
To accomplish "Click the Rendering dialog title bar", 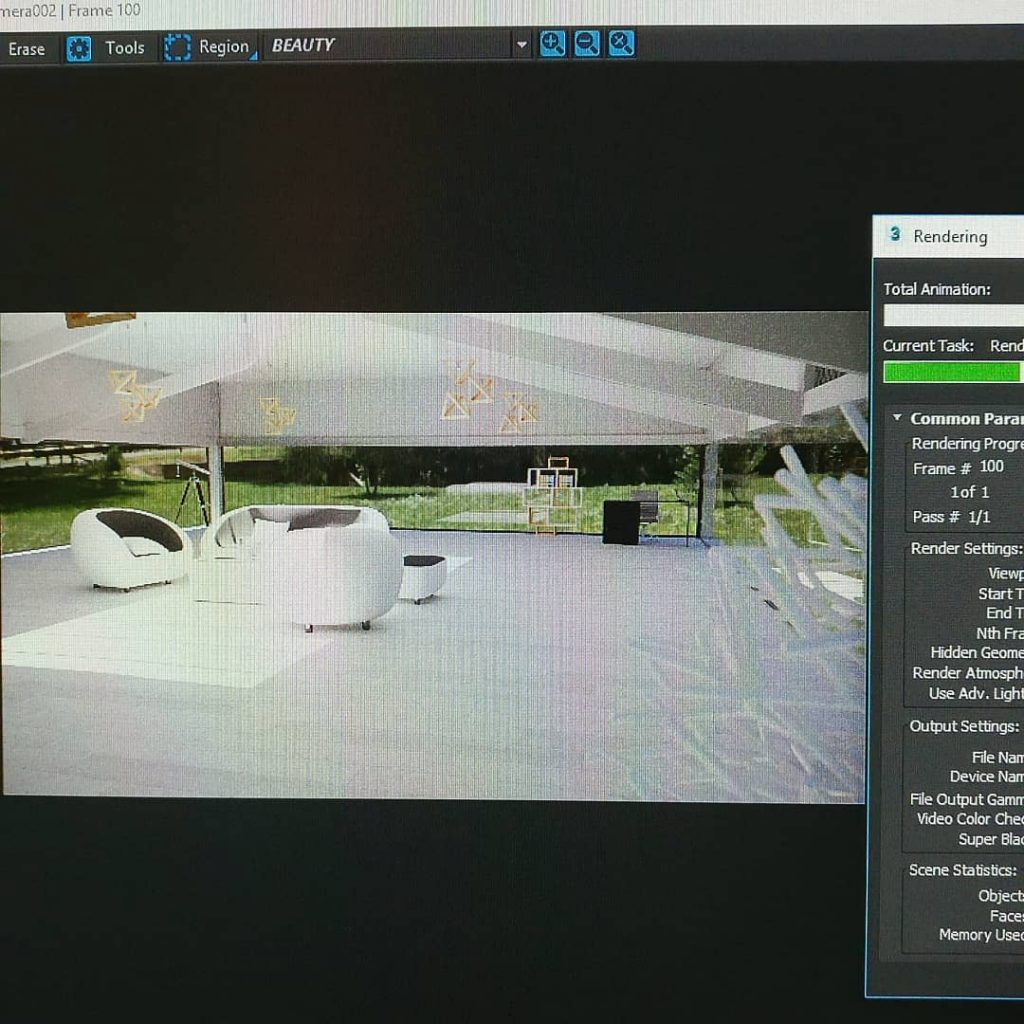I will click(948, 236).
